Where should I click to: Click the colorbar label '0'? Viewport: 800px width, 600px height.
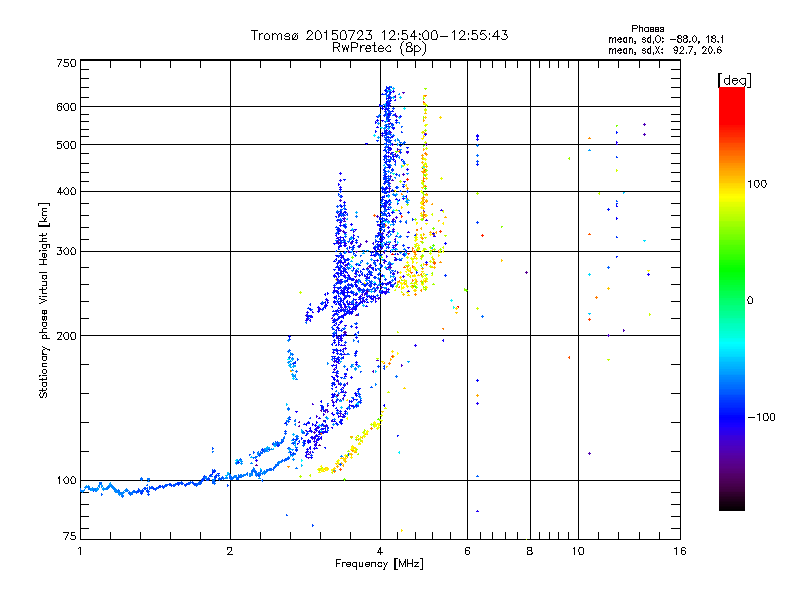click(x=749, y=300)
